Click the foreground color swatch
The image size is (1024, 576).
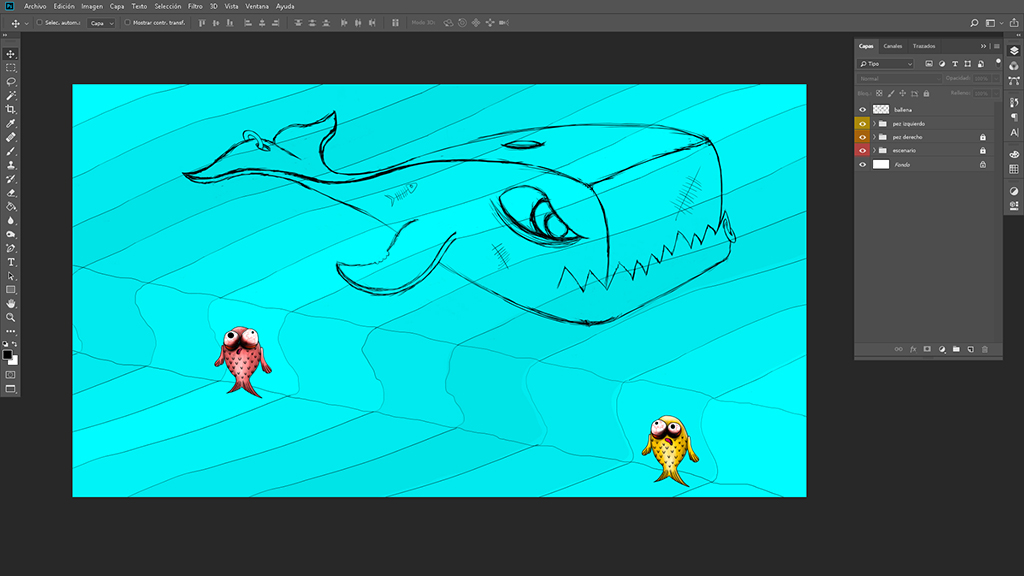click(7, 354)
